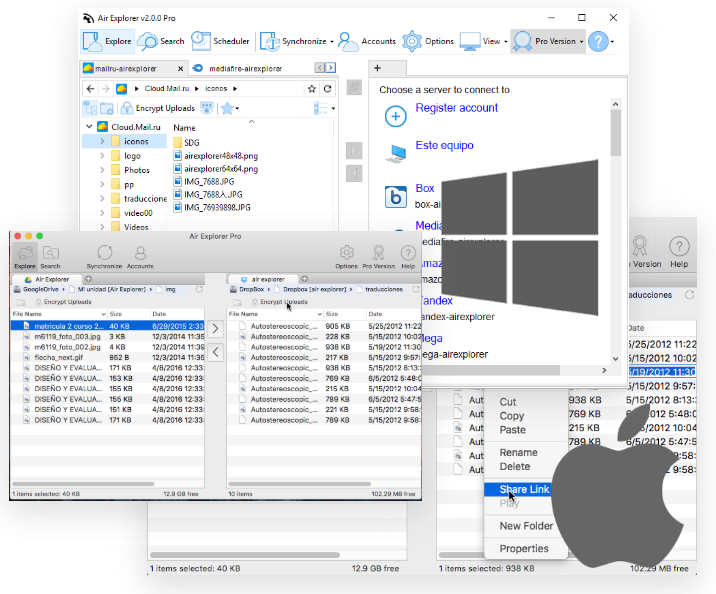Select flecha_next.gif in Mac window
This screenshot has height=594, width=716.
tap(107, 357)
